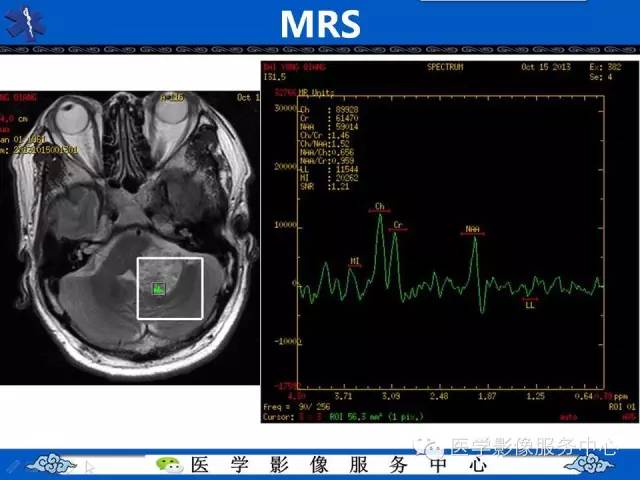The height and width of the screenshot is (480, 640).
Task: Click the 1.87 ppm axis value
Action: (487, 396)
